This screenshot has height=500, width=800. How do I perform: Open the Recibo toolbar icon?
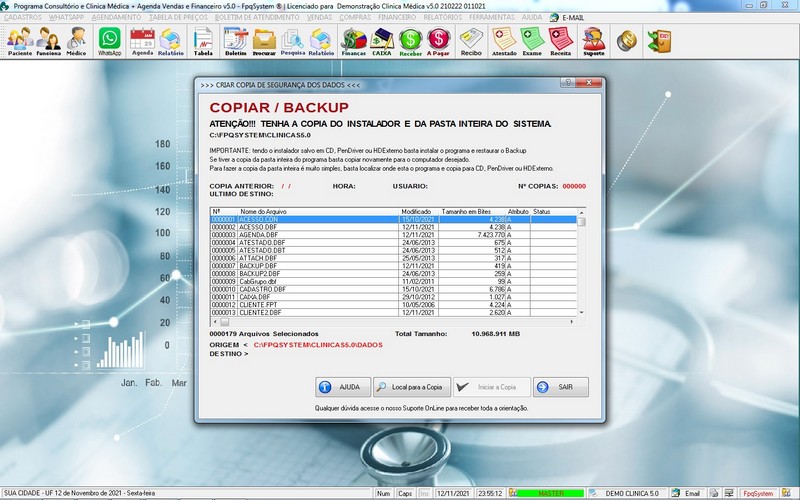tap(471, 41)
